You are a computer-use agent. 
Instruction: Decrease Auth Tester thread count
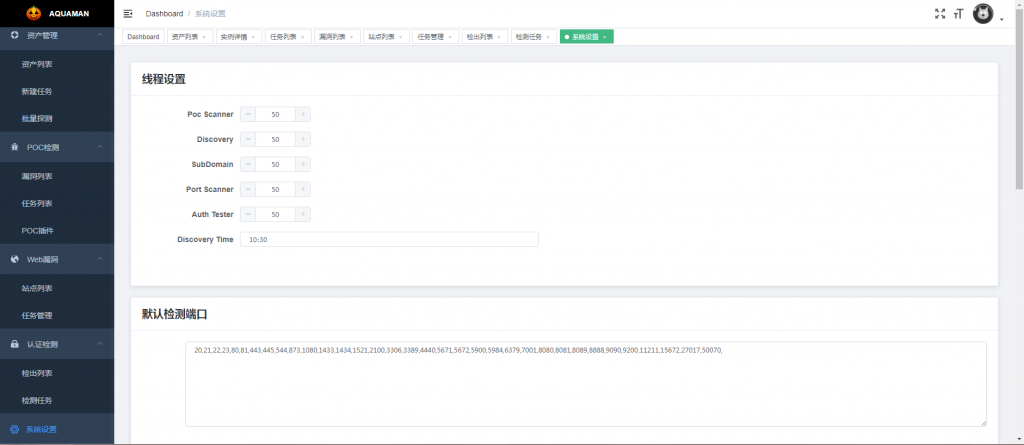pos(248,214)
